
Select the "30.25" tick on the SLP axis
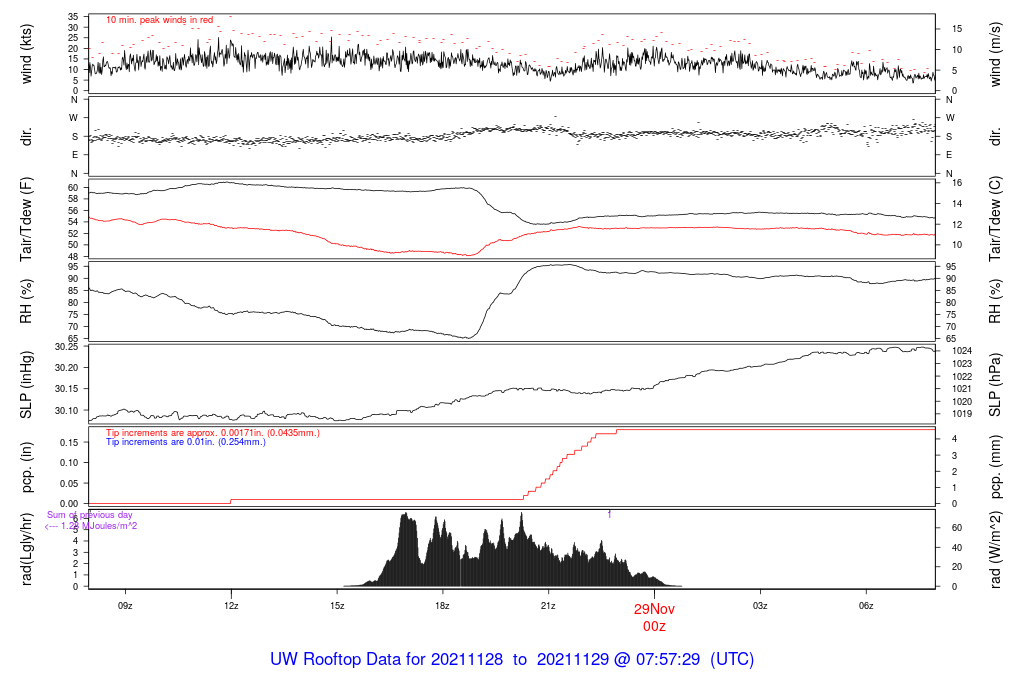(x=67, y=347)
